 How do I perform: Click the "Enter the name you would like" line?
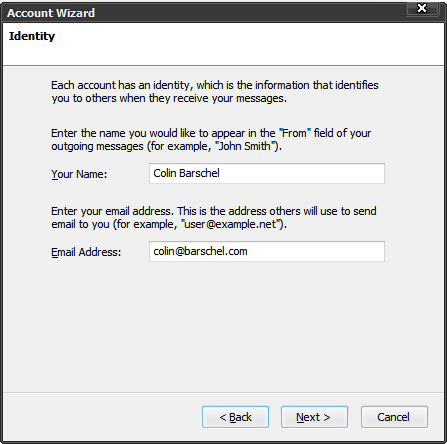coord(211,133)
